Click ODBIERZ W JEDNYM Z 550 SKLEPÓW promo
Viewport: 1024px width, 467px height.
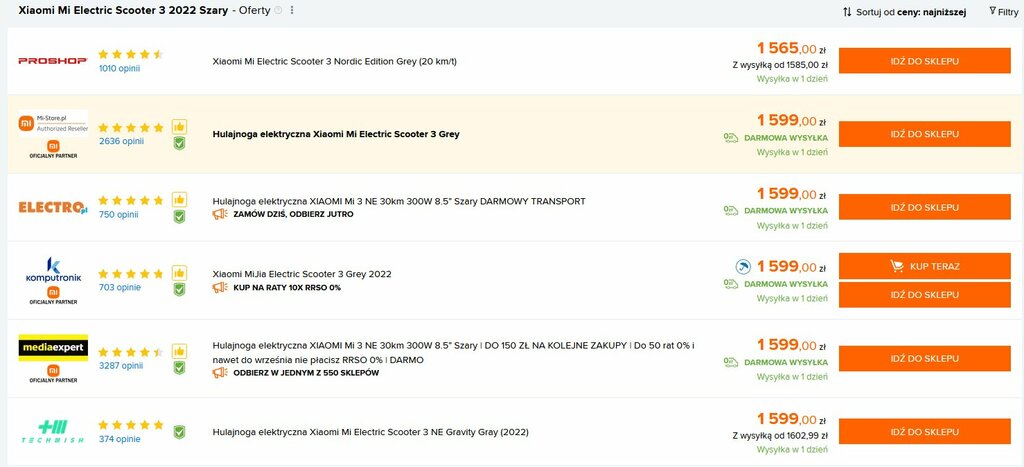(x=306, y=374)
